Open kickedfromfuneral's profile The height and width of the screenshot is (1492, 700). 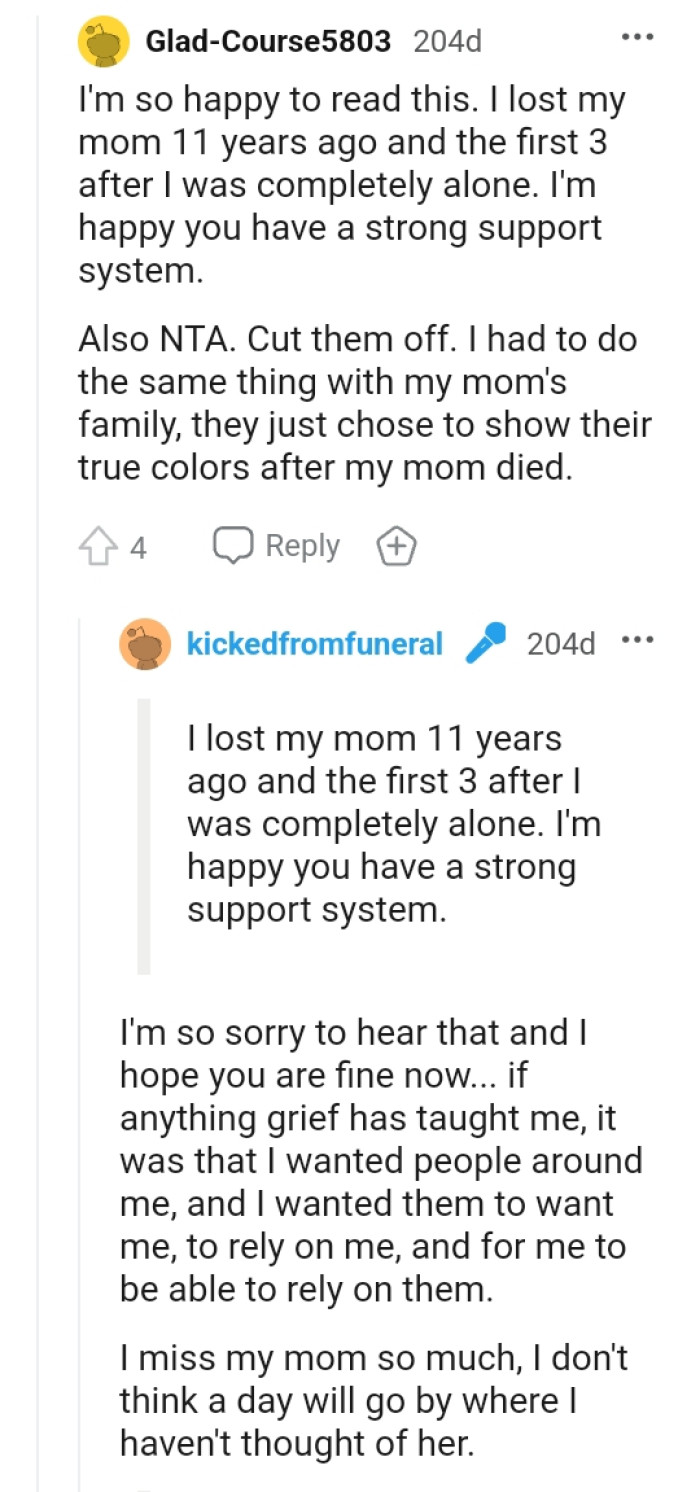click(314, 643)
